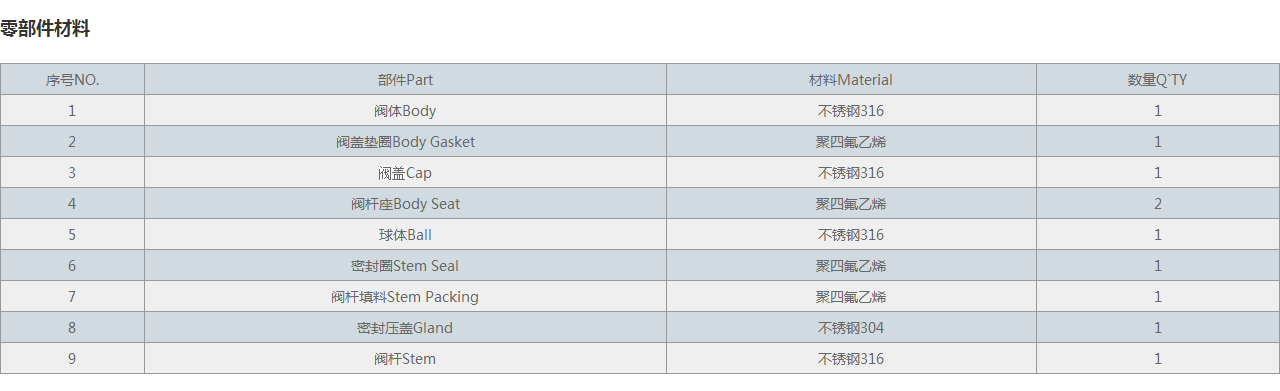Click the 阀杆座Body Seat cell
Screen dimensions: 1280x391
pos(405,204)
